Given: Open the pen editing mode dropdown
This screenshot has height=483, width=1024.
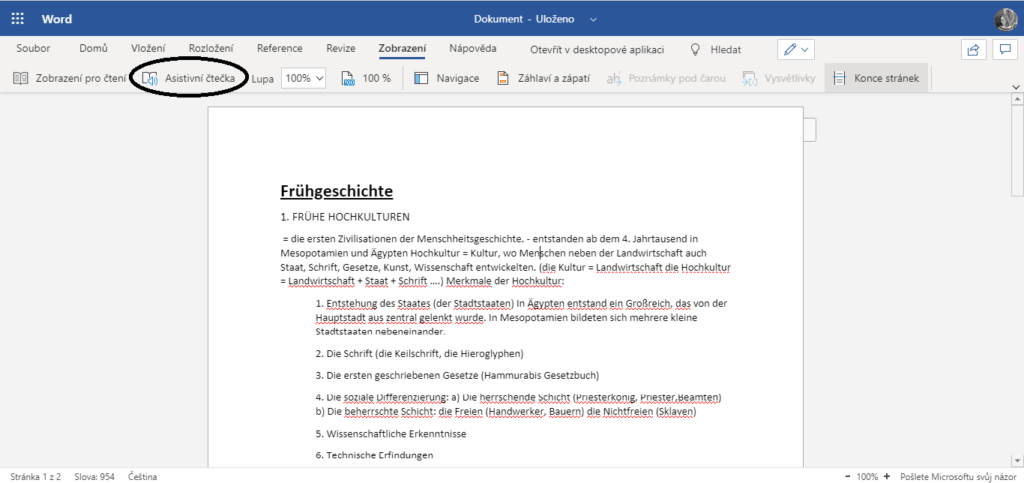Looking at the screenshot, I should tap(796, 49).
